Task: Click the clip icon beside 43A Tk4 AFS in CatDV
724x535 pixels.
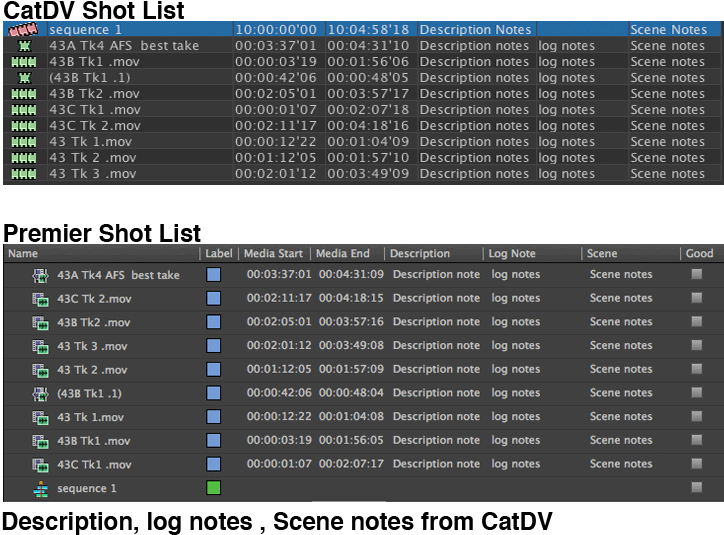Action: [24, 46]
